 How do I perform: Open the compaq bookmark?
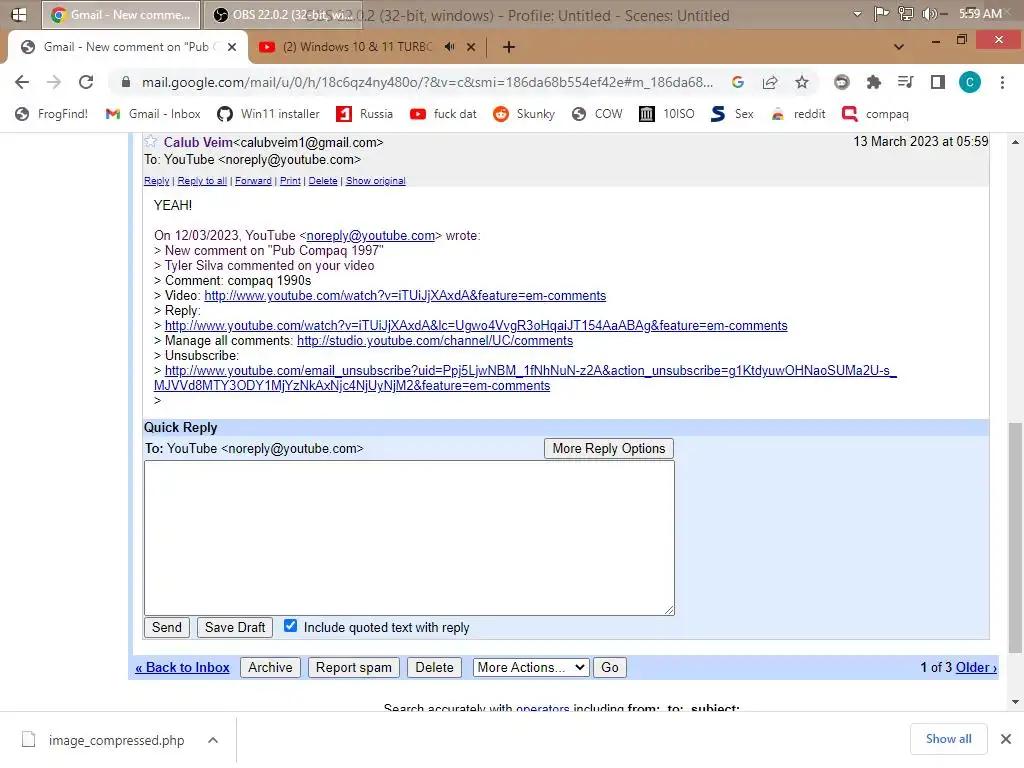875,114
